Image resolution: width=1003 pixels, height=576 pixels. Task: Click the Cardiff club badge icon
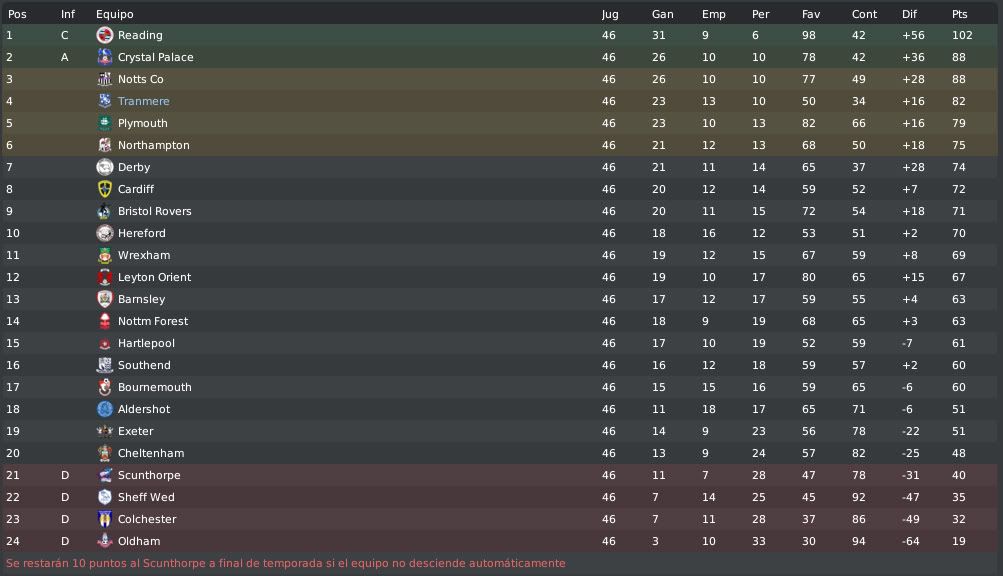[104, 189]
